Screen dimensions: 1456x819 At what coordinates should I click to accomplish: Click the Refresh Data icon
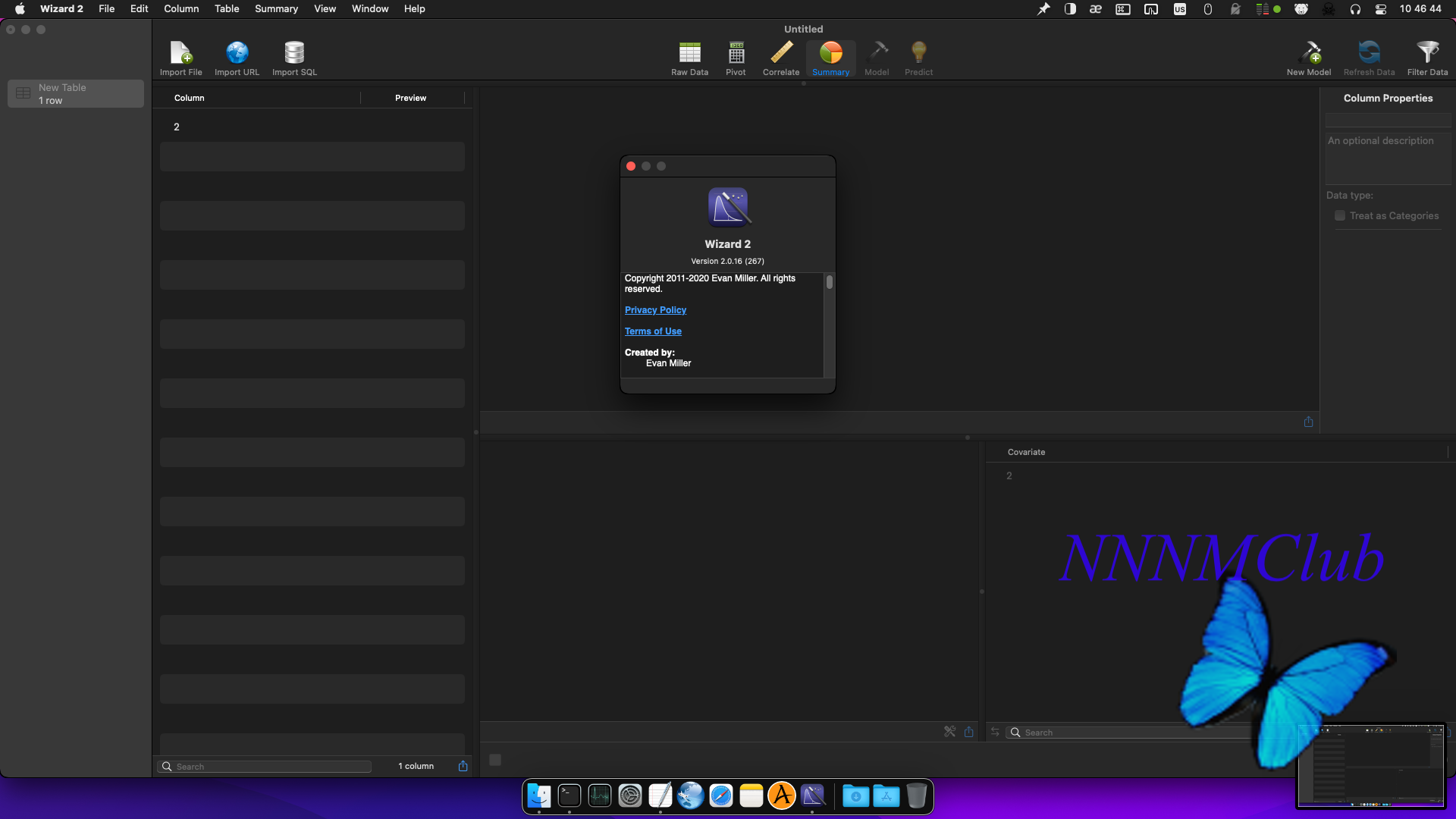(1369, 58)
